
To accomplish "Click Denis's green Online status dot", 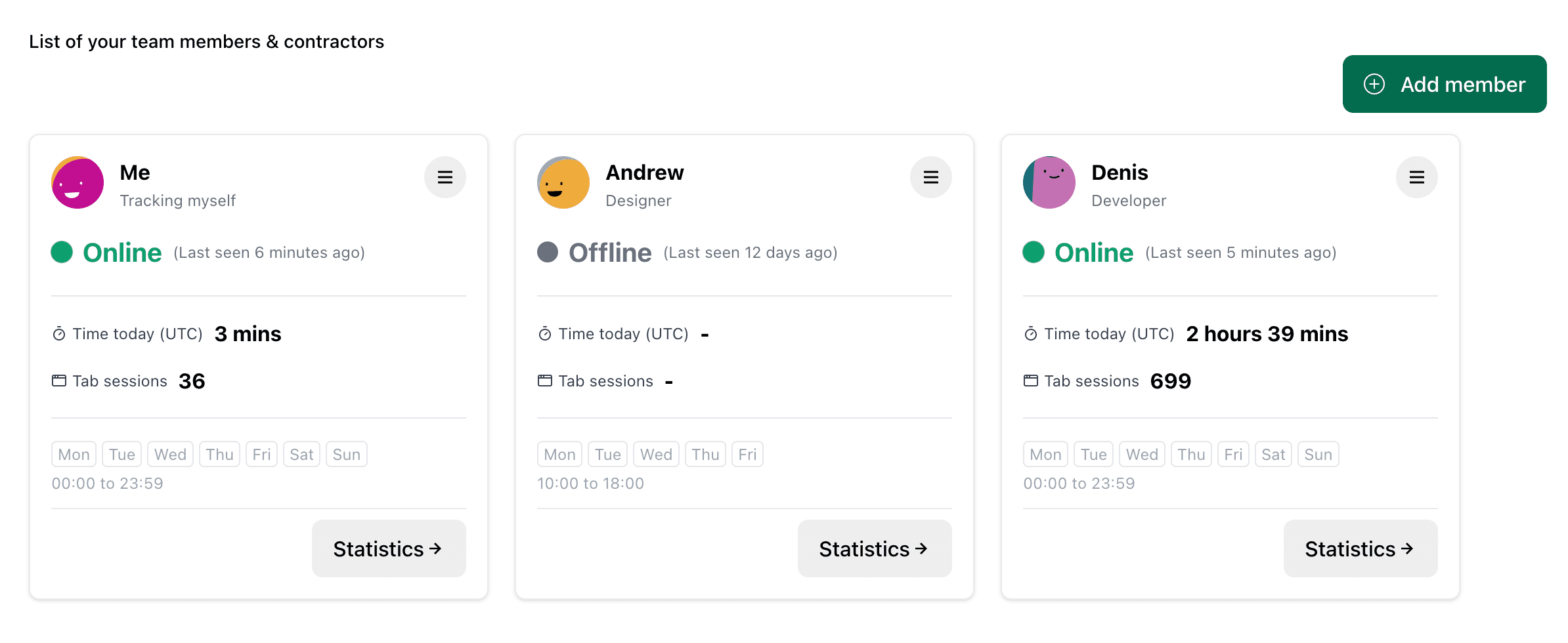I will coord(1034,252).
